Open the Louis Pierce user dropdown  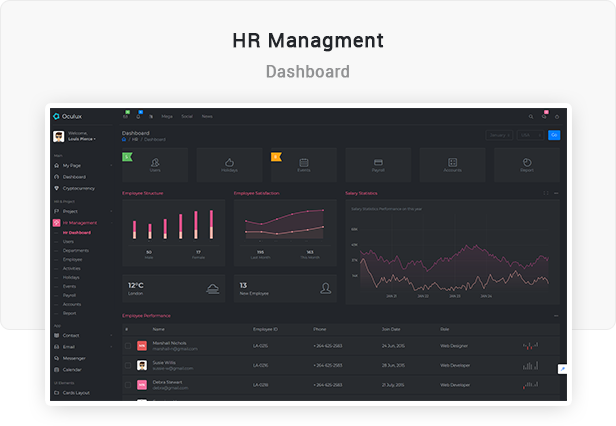(x=82, y=139)
